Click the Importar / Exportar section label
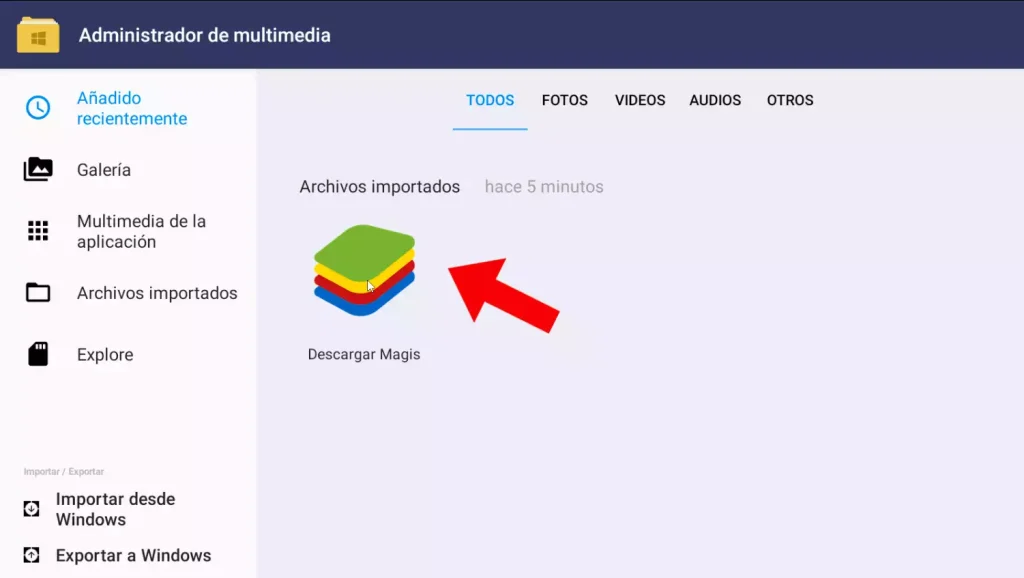Image resolution: width=1024 pixels, height=578 pixels. 64,472
